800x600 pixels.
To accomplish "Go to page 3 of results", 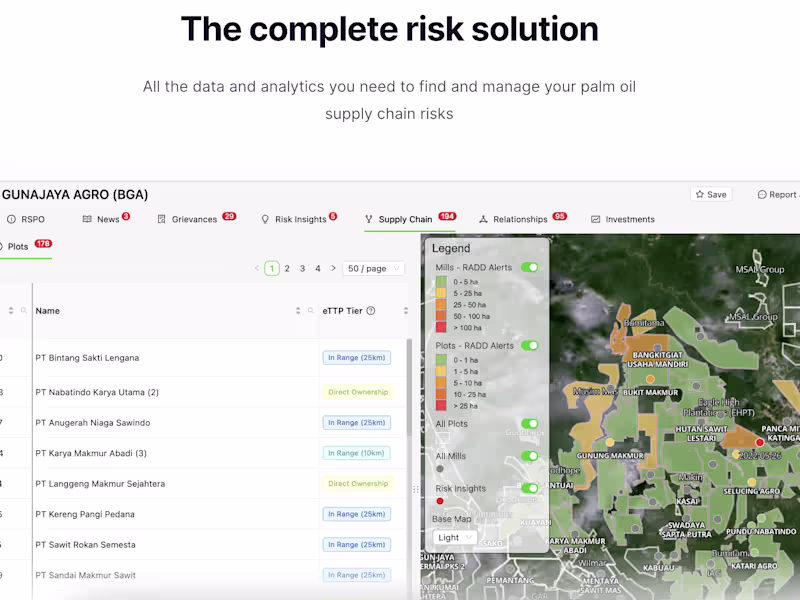I will pyautogui.click(x=303, y=268).
